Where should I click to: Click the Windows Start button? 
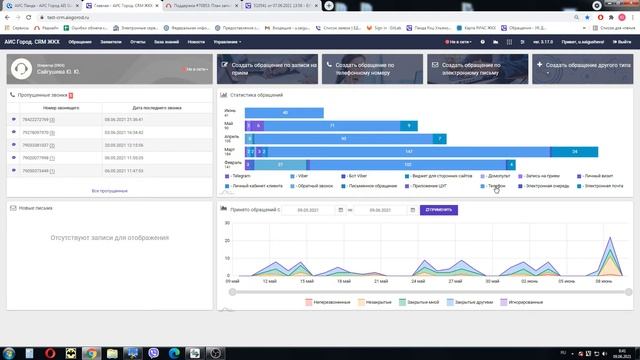(x=9, y=353)
